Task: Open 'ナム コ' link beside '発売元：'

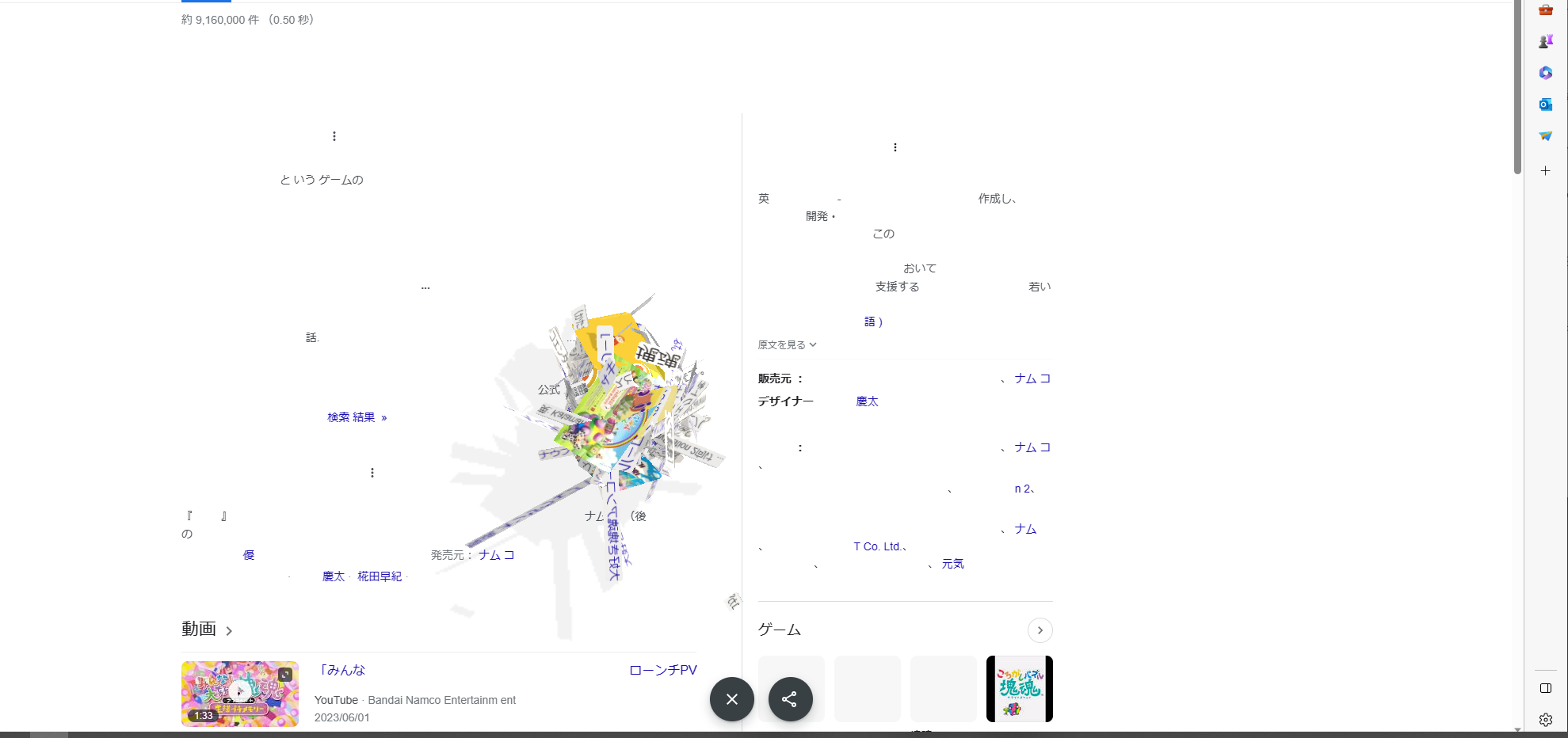Action: (x=497, y=555)
